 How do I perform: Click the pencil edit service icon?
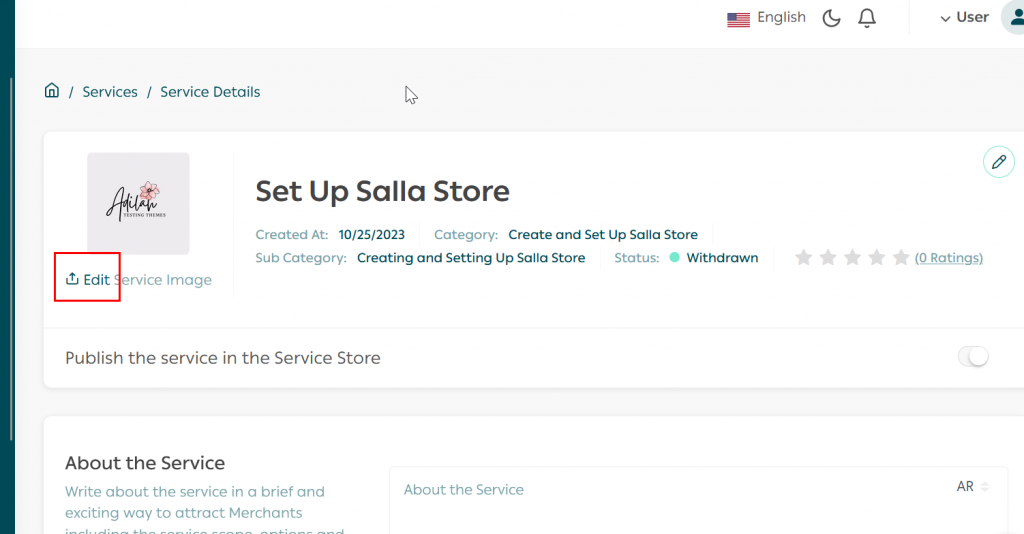(998, 162)
